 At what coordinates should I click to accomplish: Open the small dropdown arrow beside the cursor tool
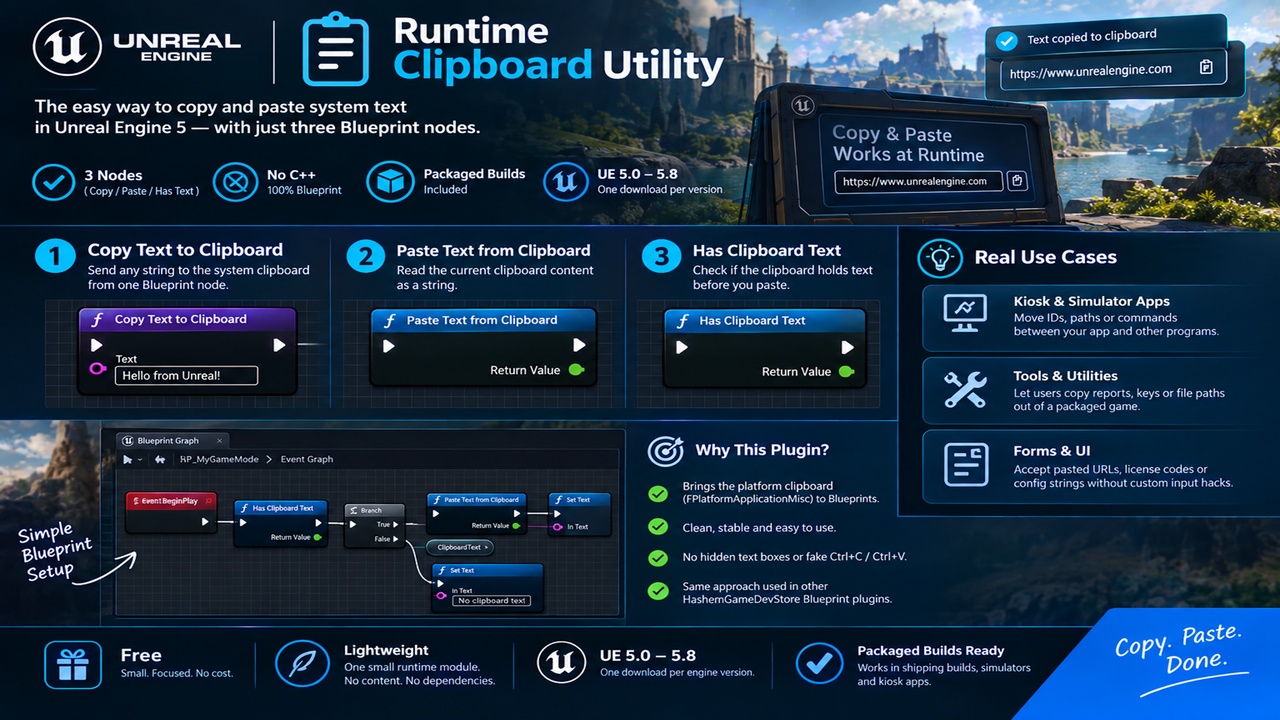(x=140, y=460)
